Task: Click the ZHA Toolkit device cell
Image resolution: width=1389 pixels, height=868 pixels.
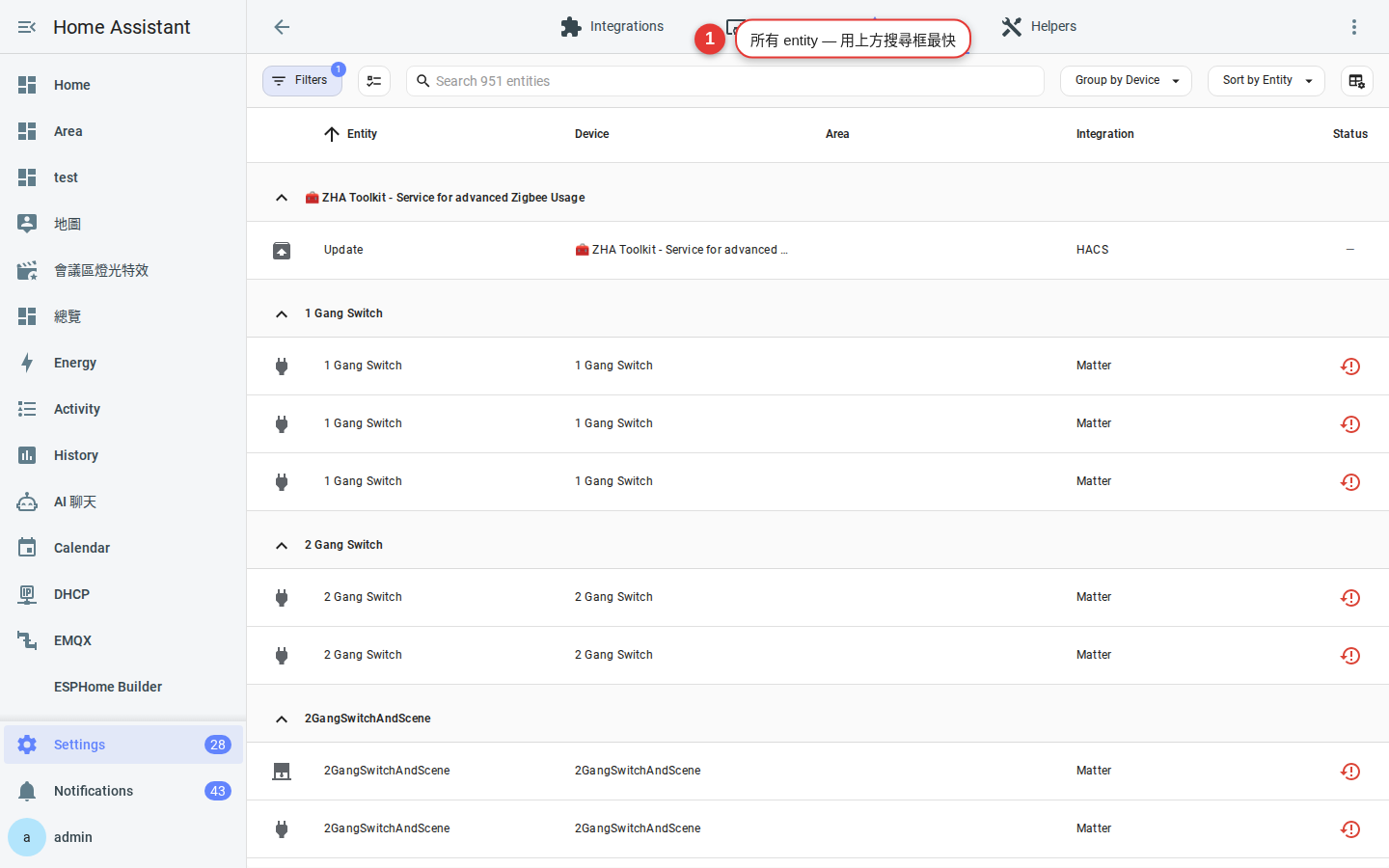Action: point(681,250)
